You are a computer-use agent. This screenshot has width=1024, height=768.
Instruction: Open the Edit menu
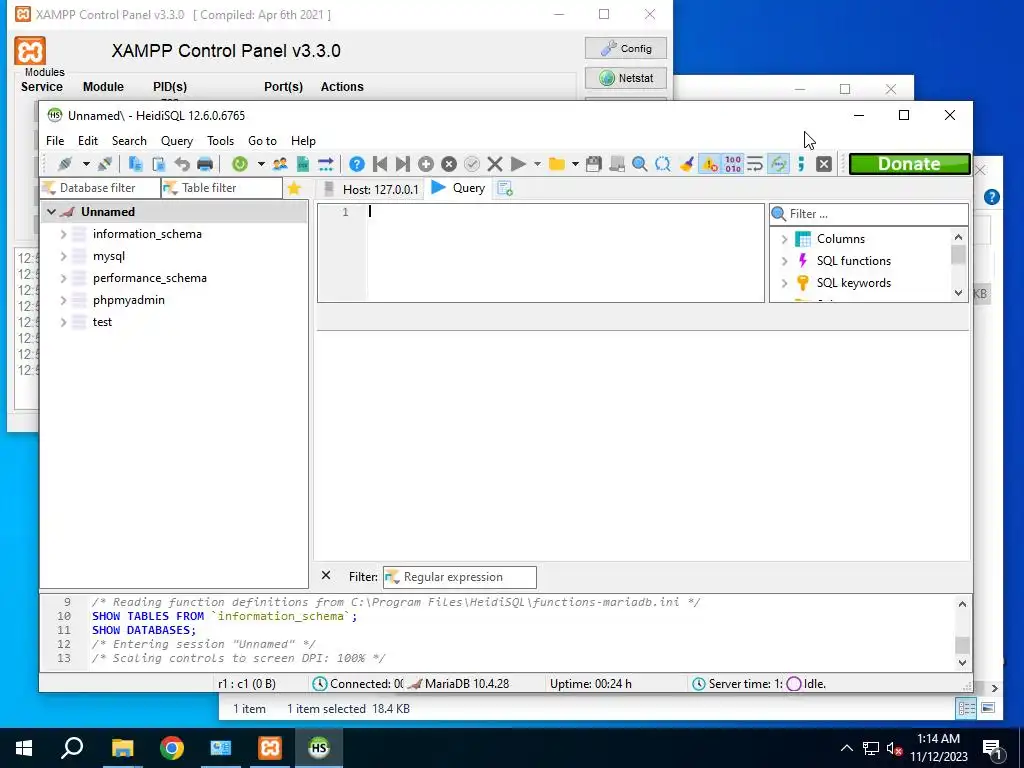pyautogui.click(x=88, y=140)
